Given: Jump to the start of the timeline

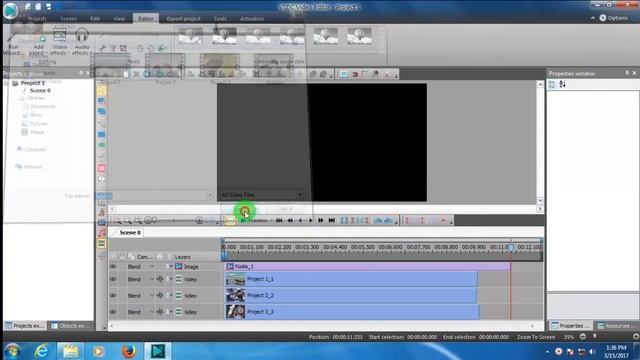Looking at the screenshot, I should coord(279,220).
